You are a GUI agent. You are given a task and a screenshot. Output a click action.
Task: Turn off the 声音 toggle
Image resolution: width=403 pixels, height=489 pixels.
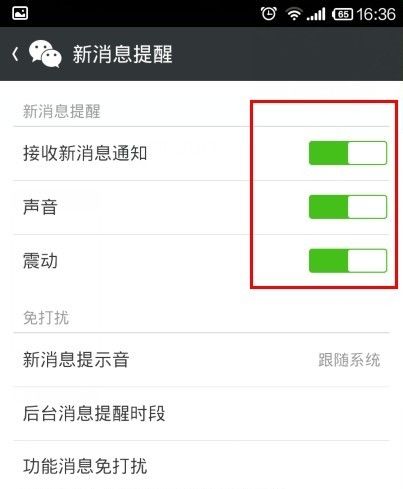348,207
